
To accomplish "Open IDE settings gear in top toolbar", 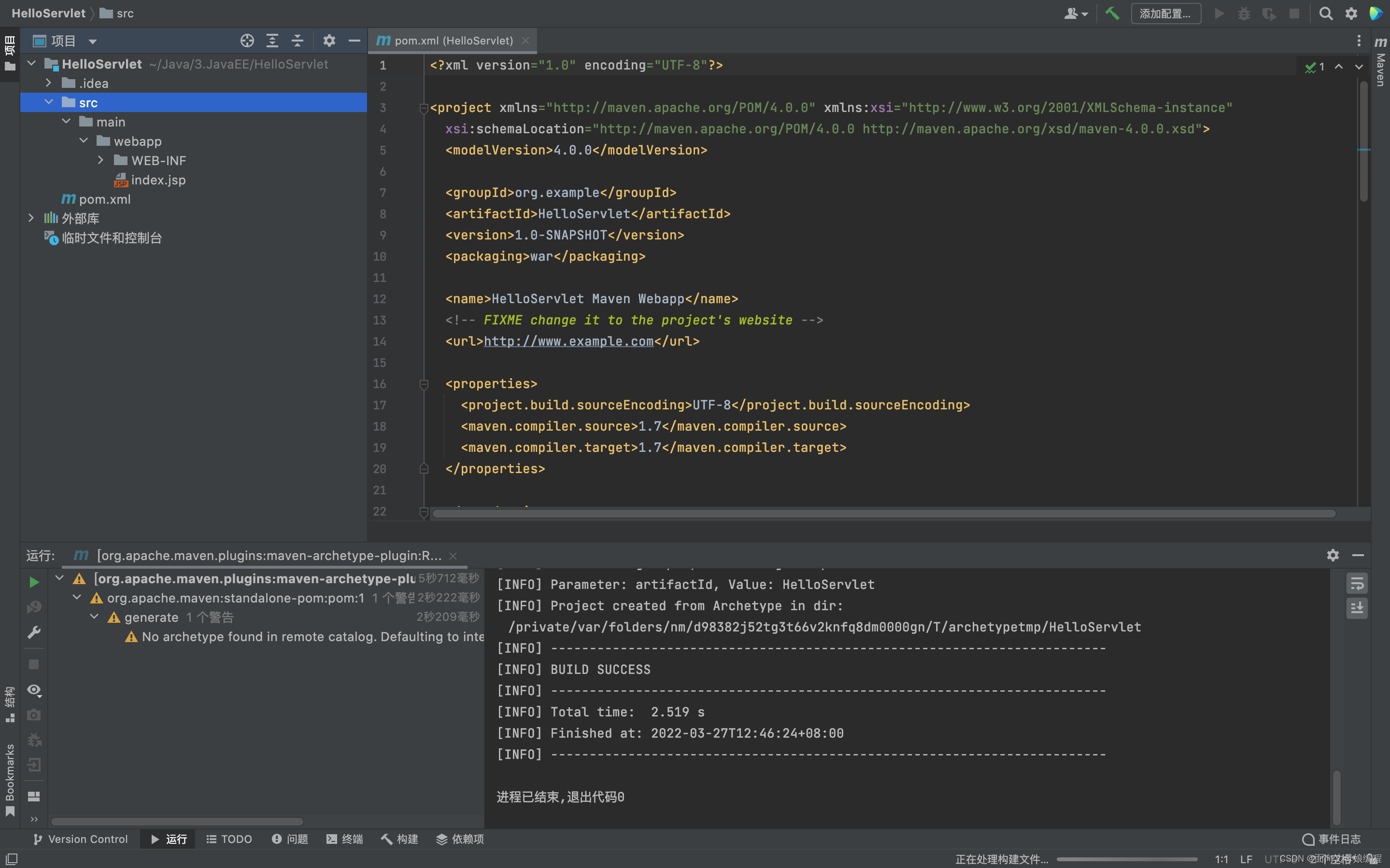I will [1351, 13].
